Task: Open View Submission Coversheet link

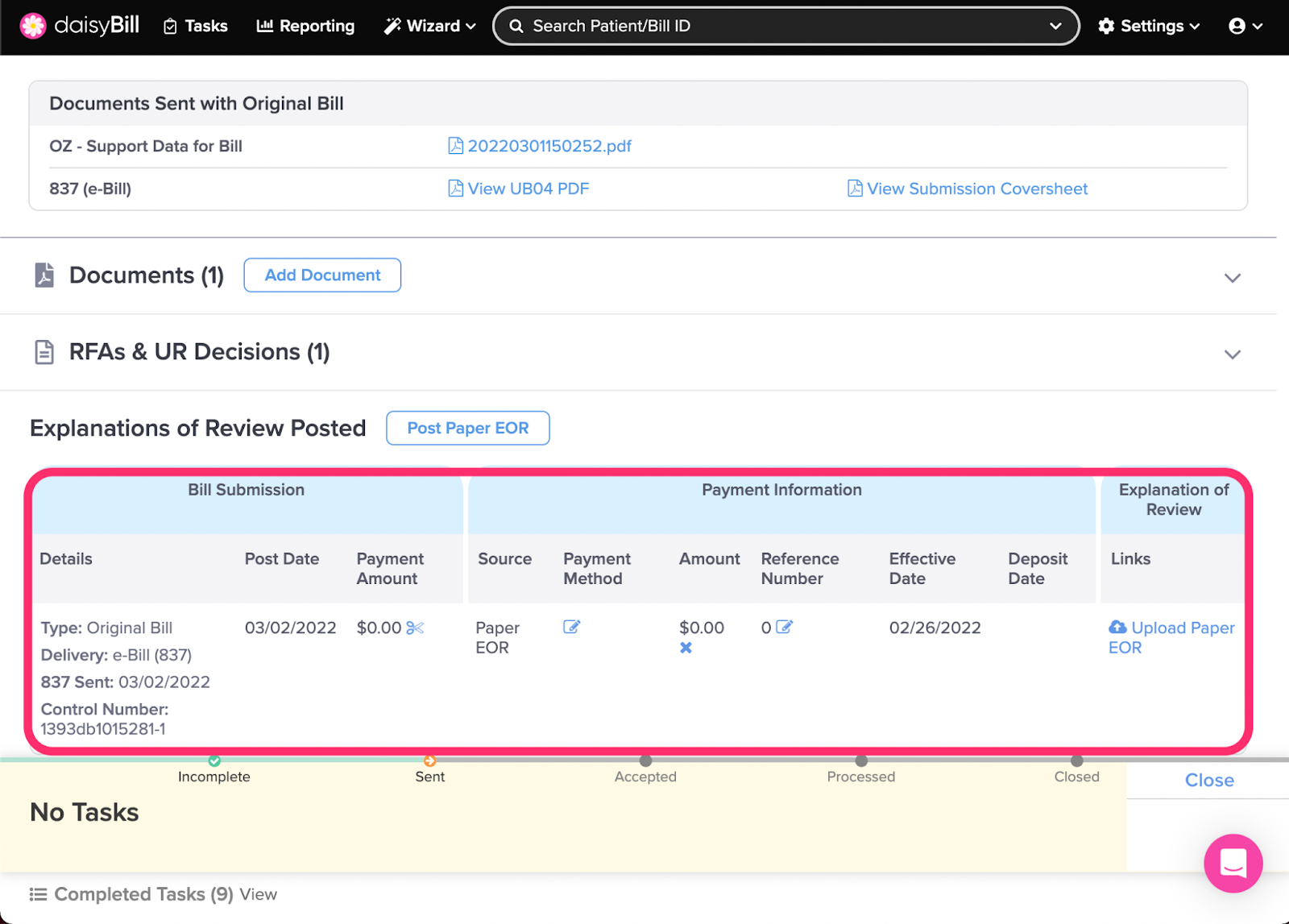Action: pos(976,189)
